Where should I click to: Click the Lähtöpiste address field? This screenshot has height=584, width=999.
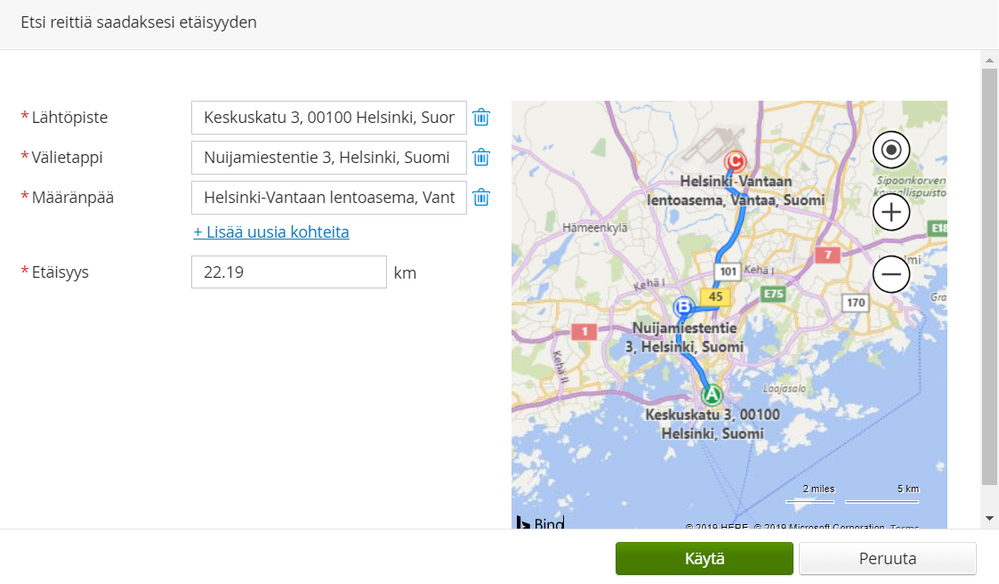(x=328, y=117)
